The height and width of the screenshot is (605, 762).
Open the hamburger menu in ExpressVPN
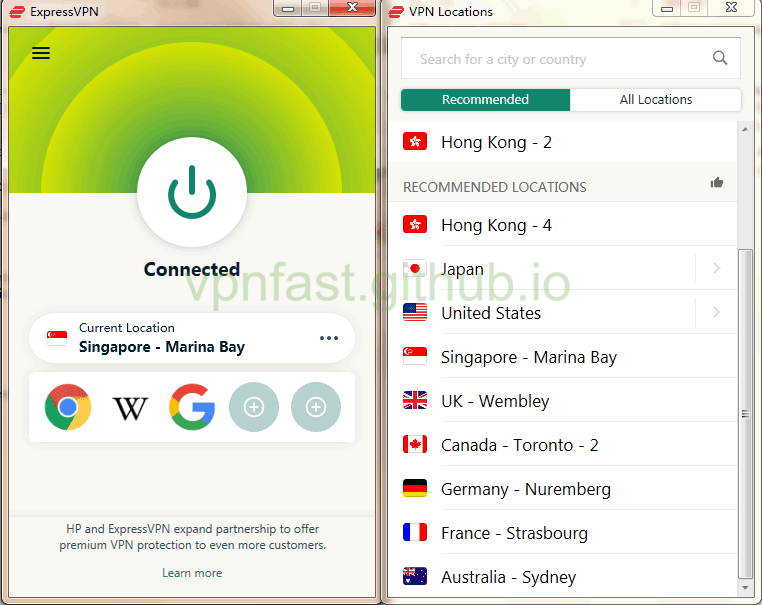(x=41, y=53)
